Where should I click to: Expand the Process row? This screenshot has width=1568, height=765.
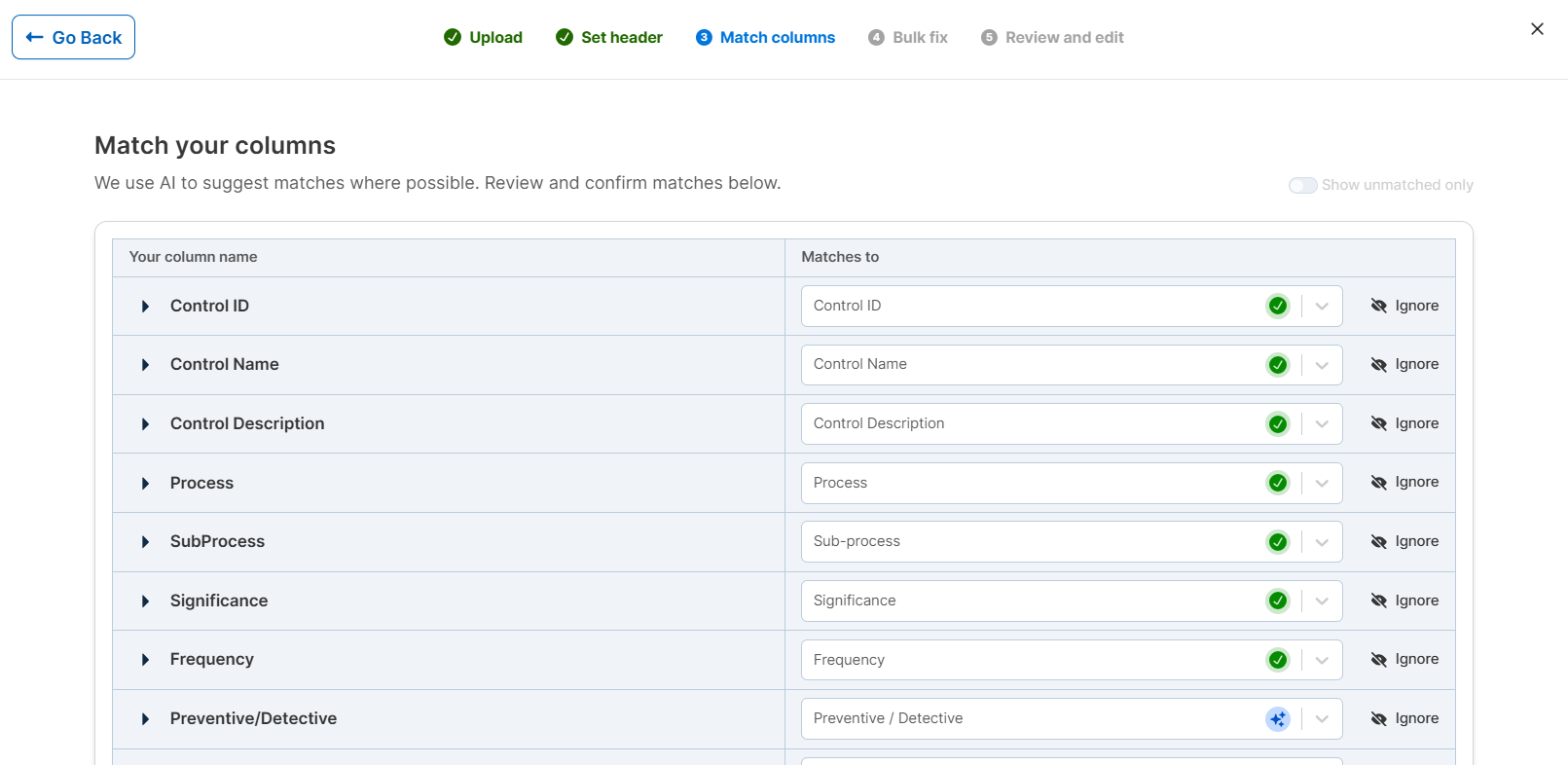[145, 484]
